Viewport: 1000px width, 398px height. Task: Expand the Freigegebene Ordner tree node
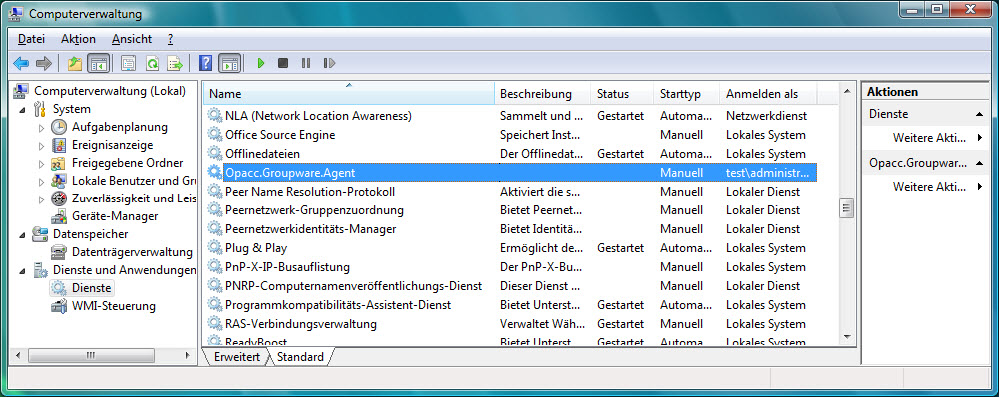pyautogui.click(x=41, y=163)
